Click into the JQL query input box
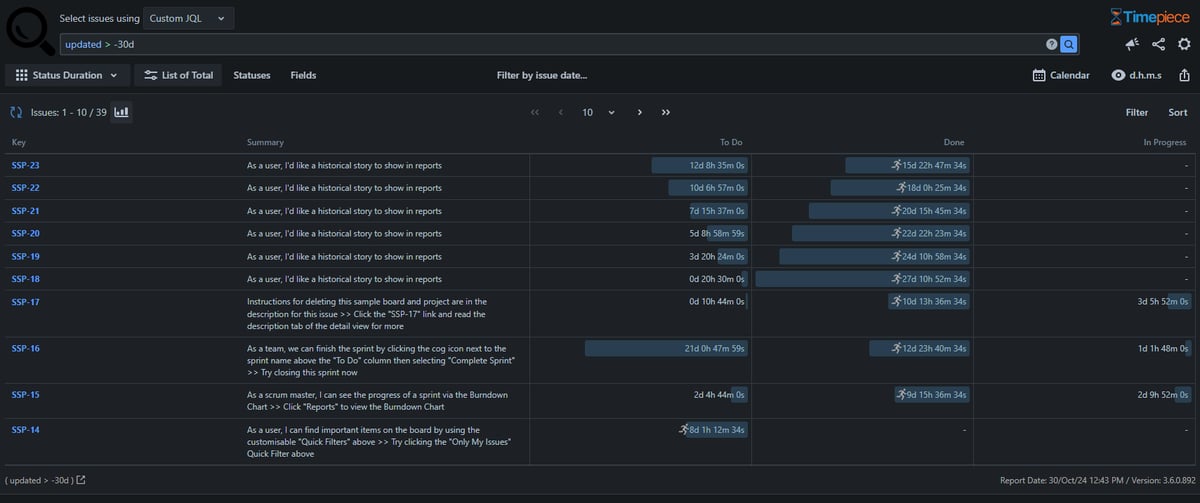Screen dimensions: 1200x503 (550, 44)
